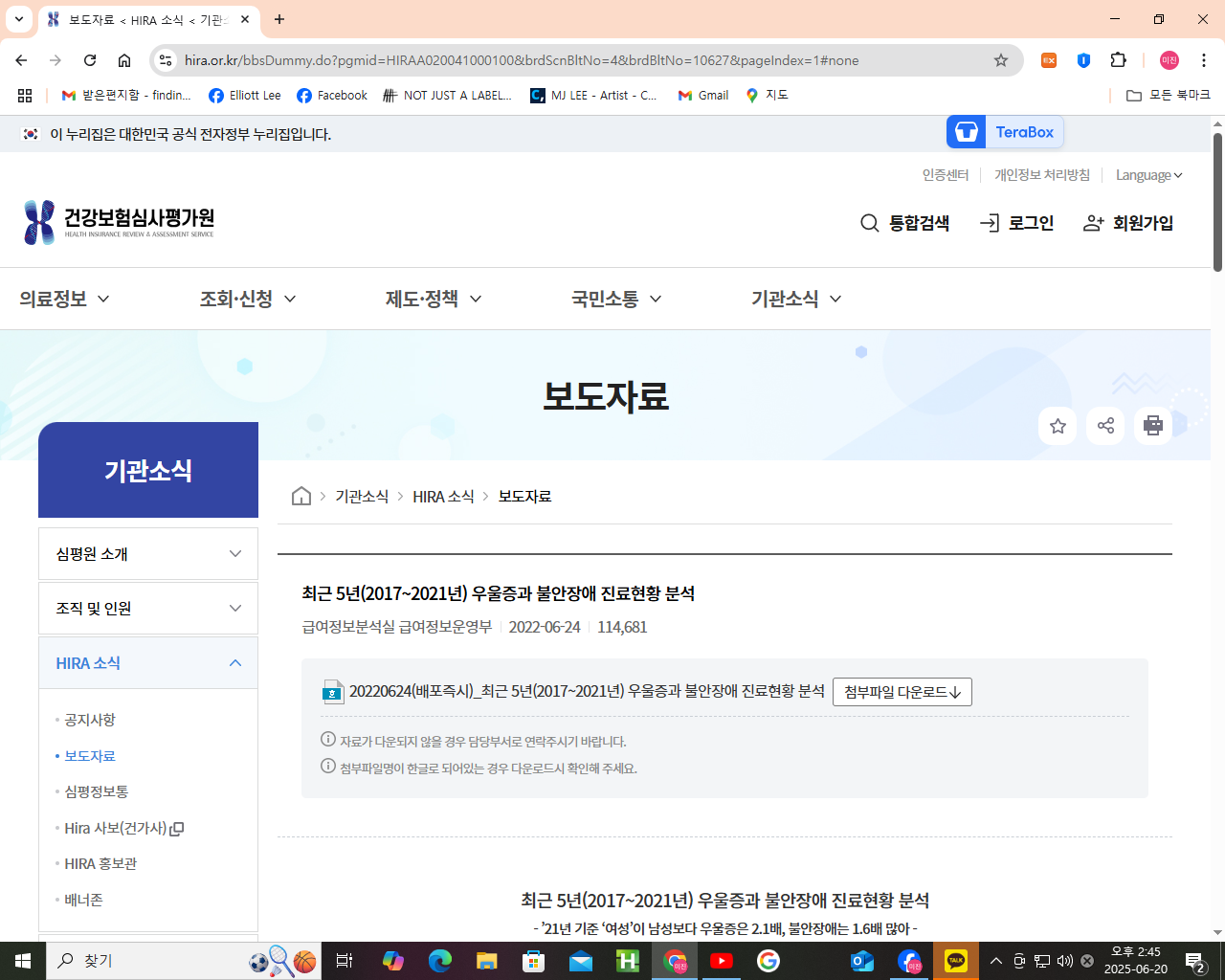This screenshot has width=1225, height=980.
Task: Click the 로그인 arrow icon
Action: pyautogui.click(x=991, y=222)
